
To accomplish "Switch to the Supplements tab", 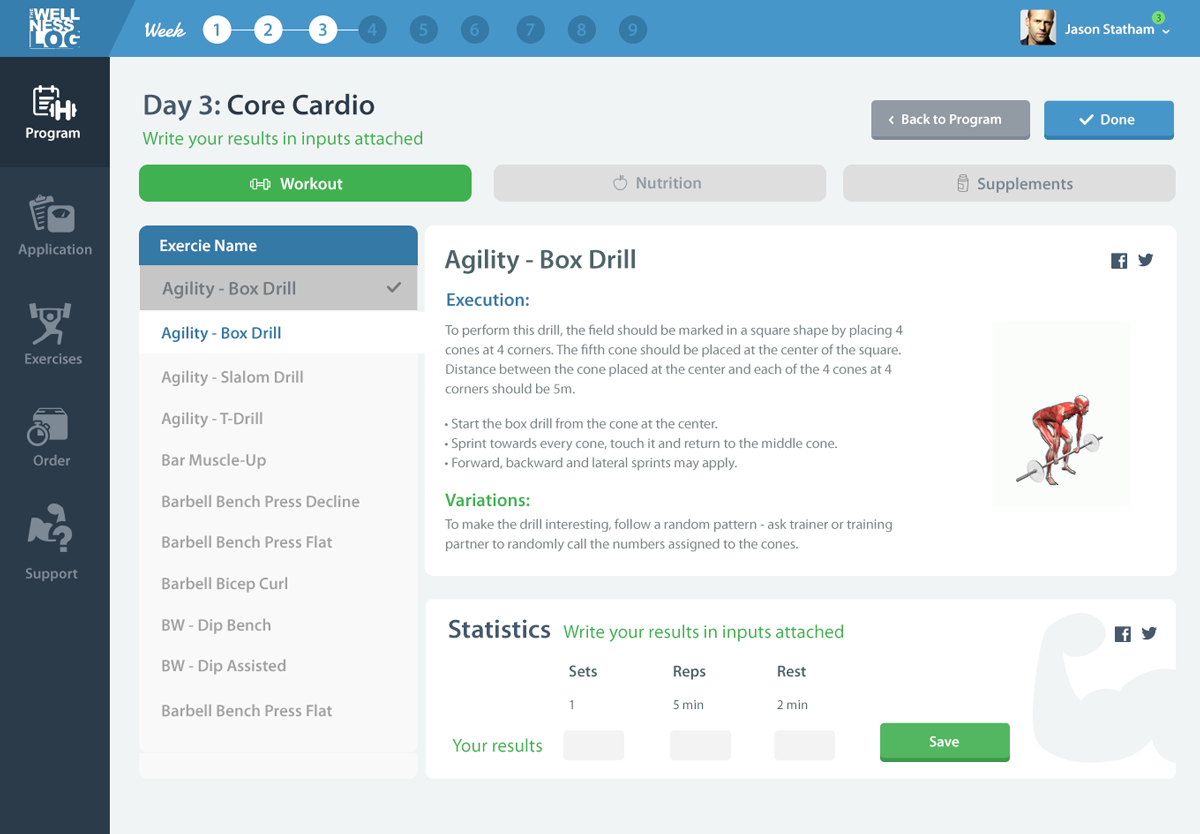I will pyautogui.click(x=1008, y=183).
